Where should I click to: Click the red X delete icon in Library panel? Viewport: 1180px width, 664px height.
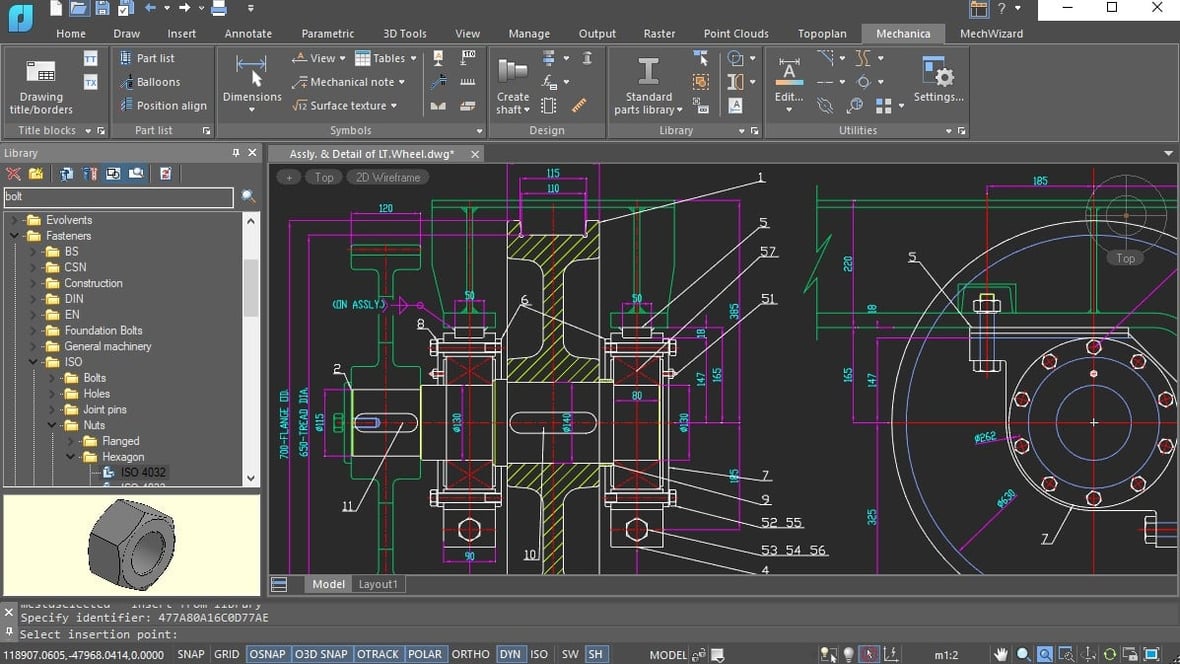coord(14,174)
